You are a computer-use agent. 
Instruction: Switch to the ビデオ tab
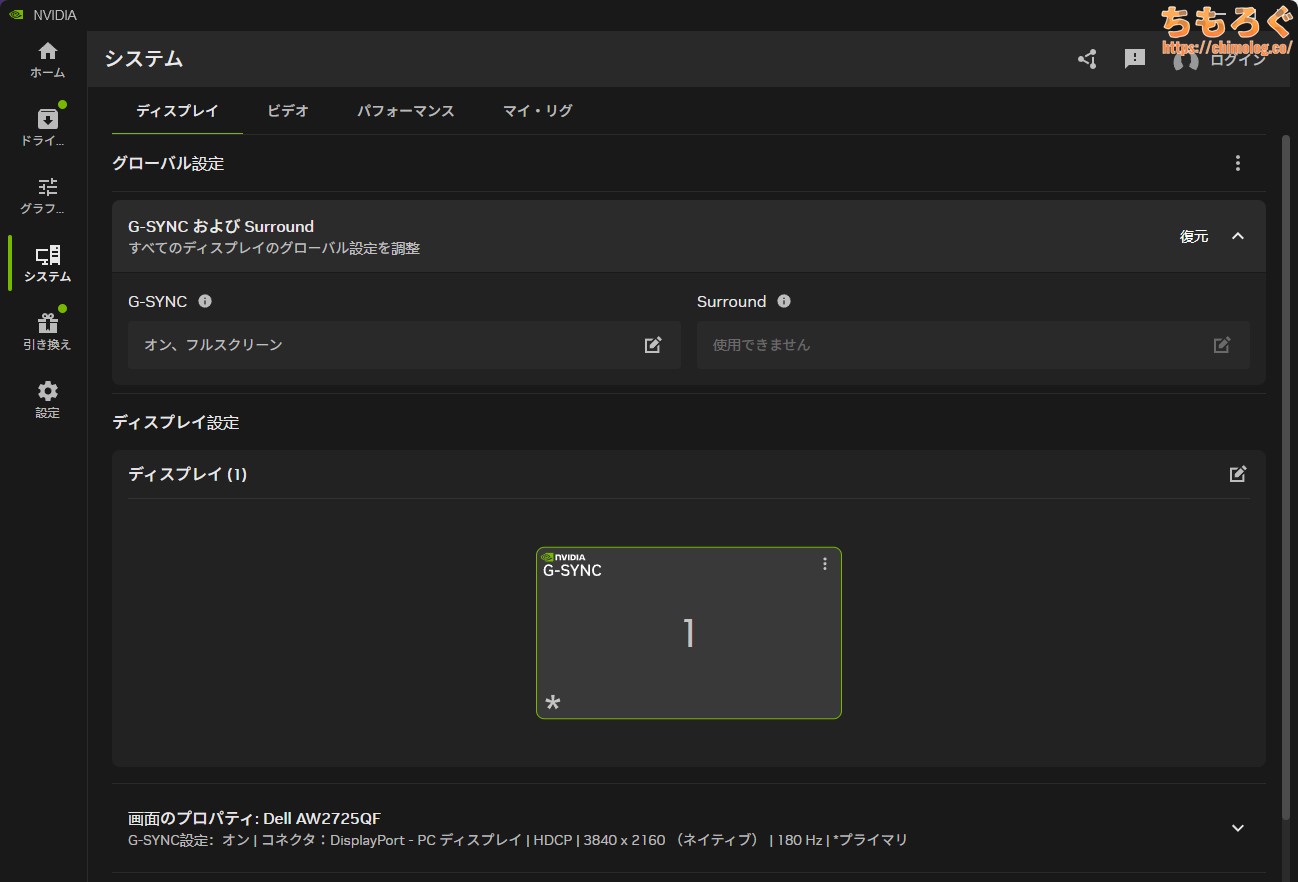(288, 111)
